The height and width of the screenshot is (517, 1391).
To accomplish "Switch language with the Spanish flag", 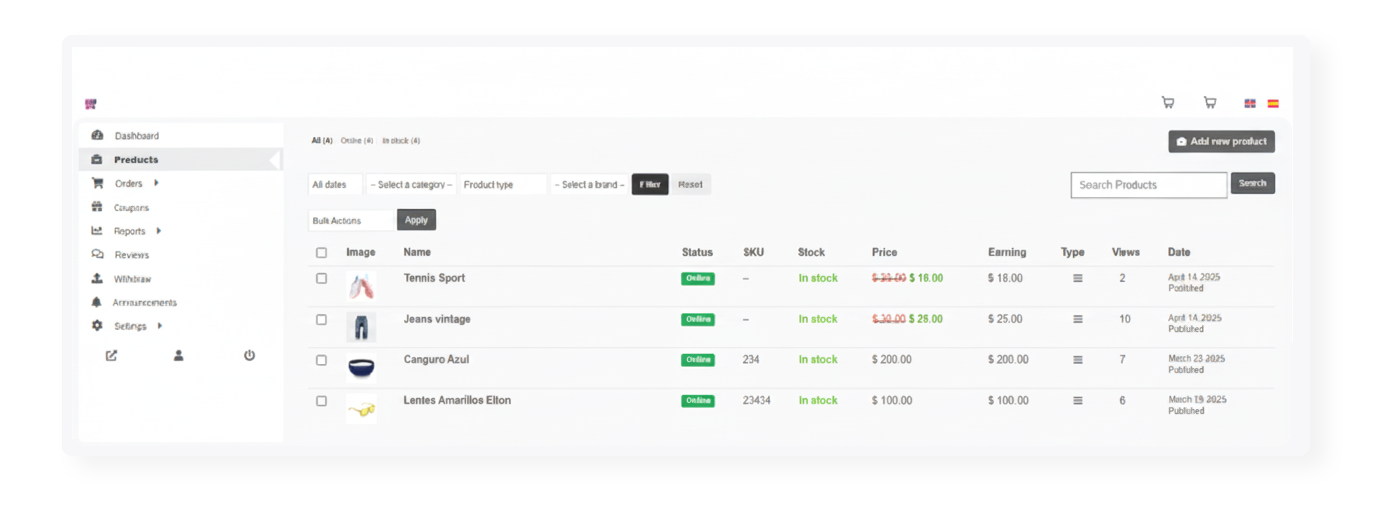I will [1273, 103].
